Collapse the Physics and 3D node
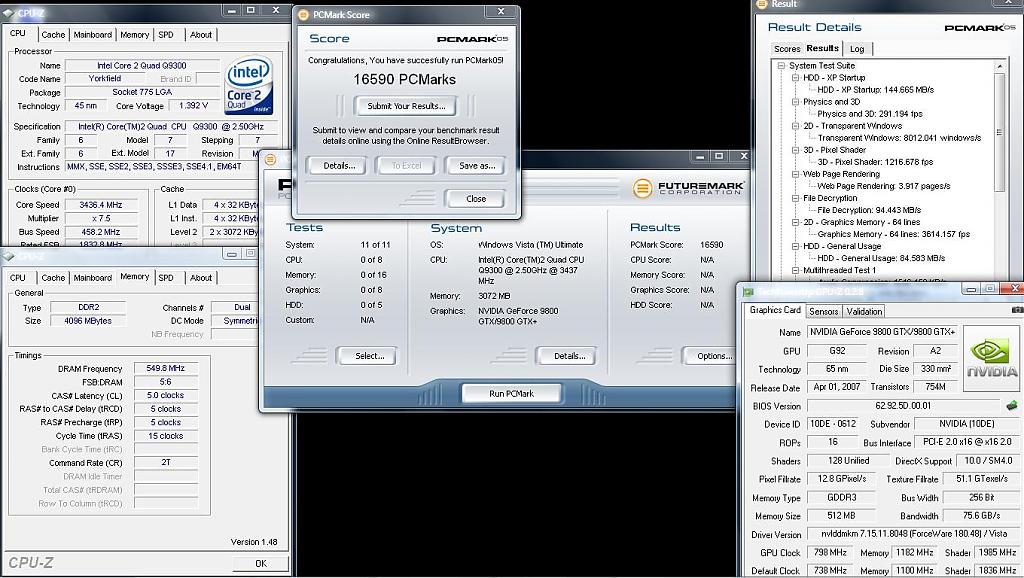This screenshot has width=1024, height=578. [x=795, y=102]
